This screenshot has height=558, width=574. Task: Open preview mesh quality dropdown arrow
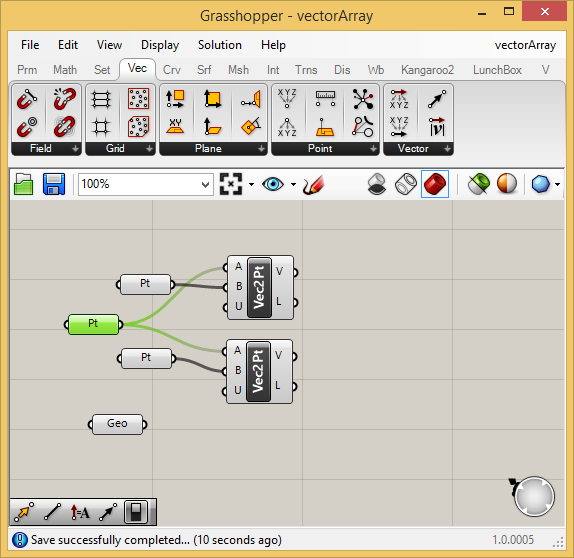click(x=557, y=184)
